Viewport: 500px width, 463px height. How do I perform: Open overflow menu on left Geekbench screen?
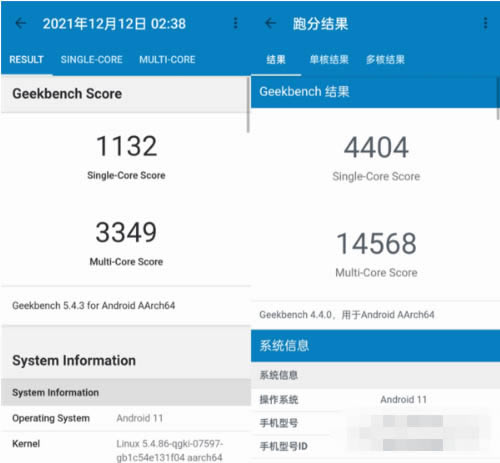pyautogui.click(x=235, y=23)
